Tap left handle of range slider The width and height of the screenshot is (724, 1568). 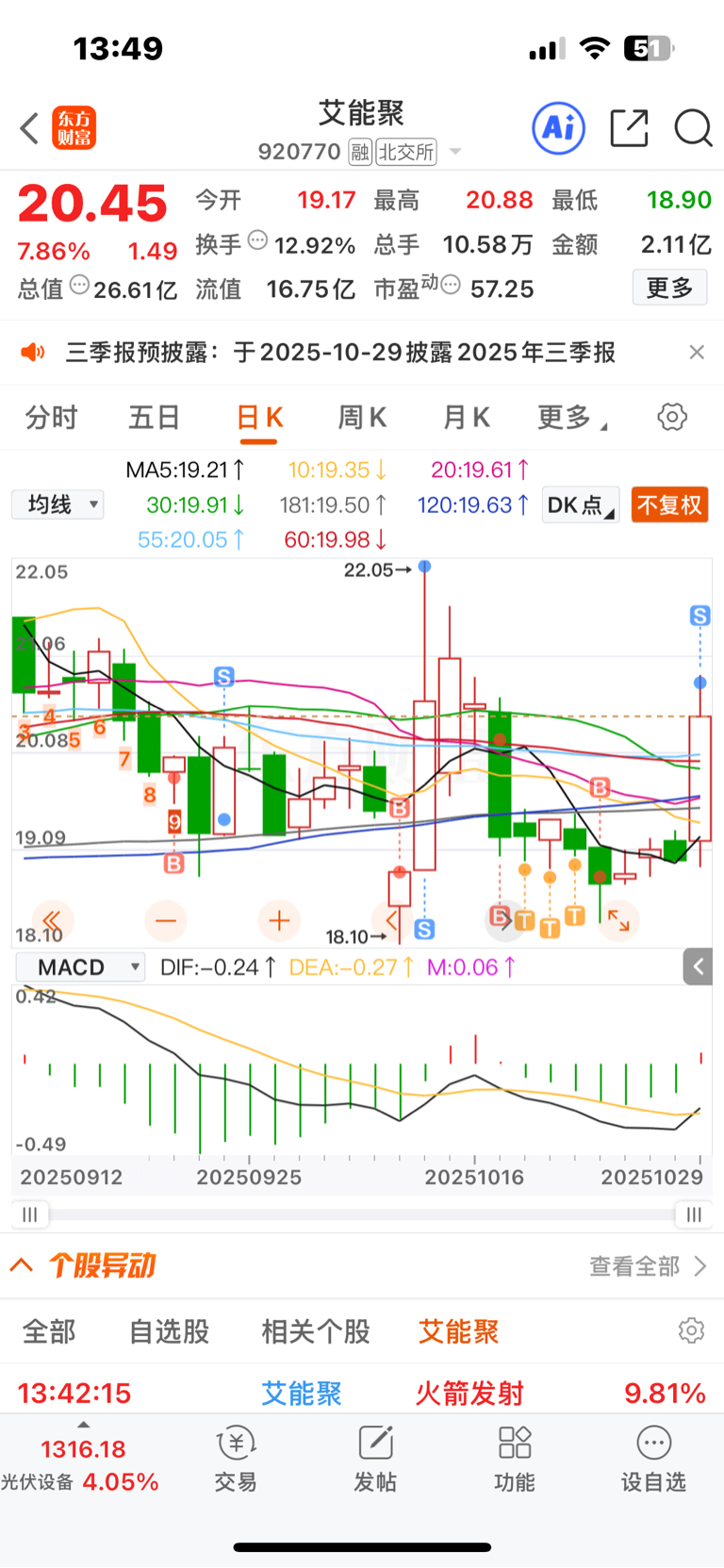[30, 1214]
